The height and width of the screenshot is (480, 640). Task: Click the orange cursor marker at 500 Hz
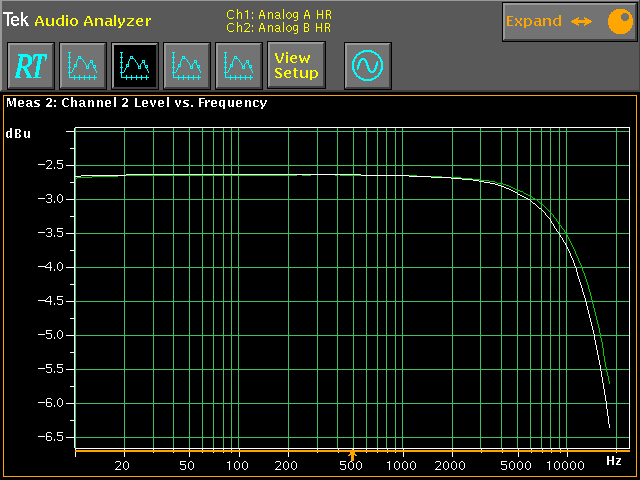coord(352,454)
